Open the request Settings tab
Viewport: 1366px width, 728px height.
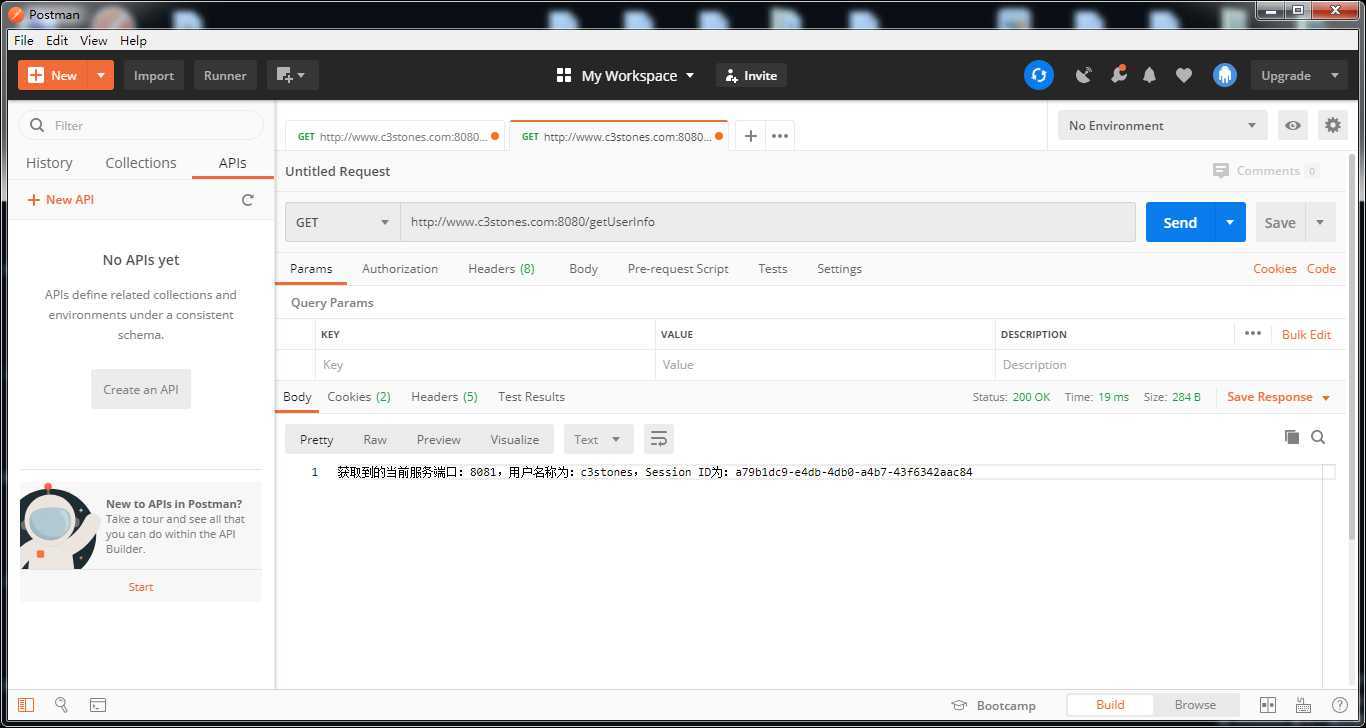pos(839,269)
